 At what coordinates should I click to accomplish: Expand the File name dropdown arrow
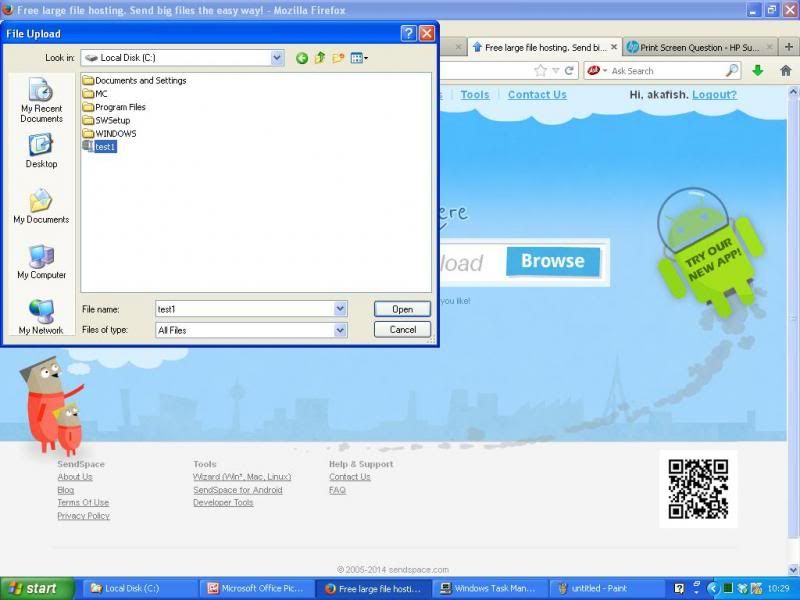(340, 309)
